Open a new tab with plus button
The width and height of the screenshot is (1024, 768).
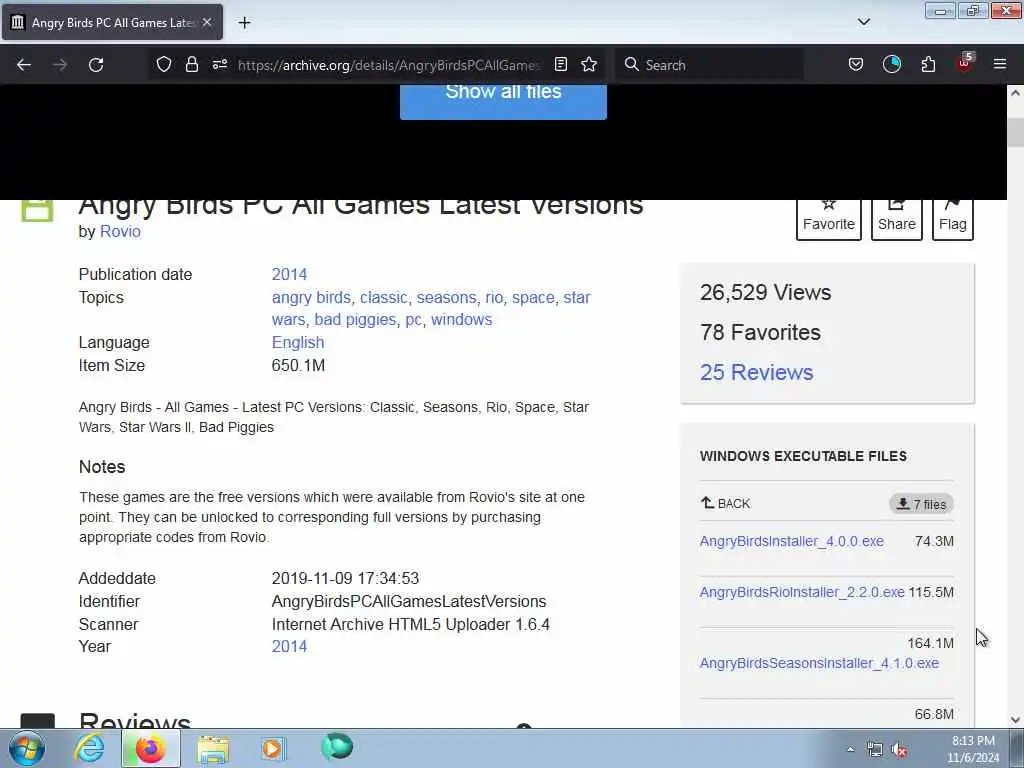tap(244, 23)
